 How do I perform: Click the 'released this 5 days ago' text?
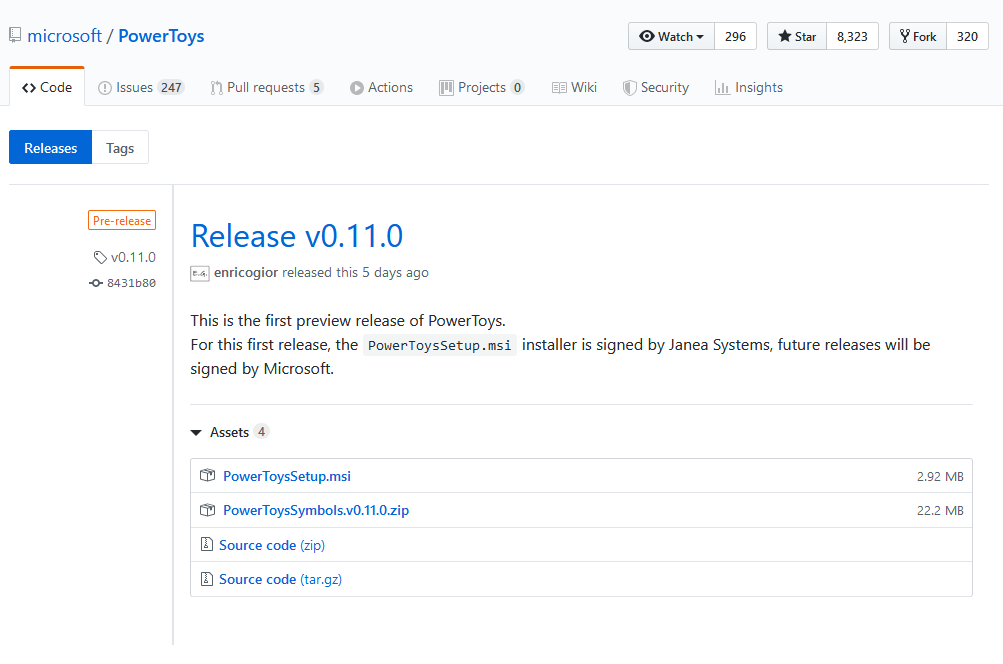355,273
